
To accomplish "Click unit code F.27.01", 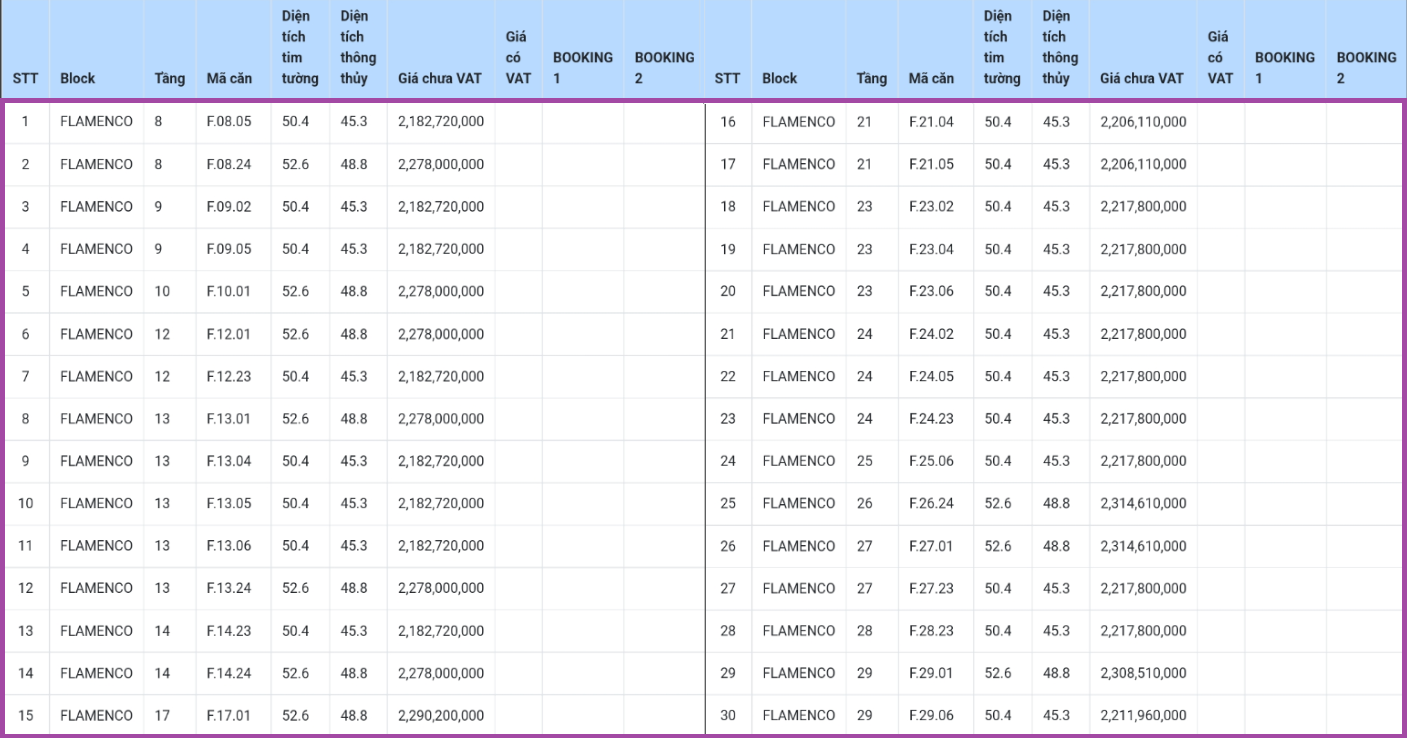I will (931, 546).
